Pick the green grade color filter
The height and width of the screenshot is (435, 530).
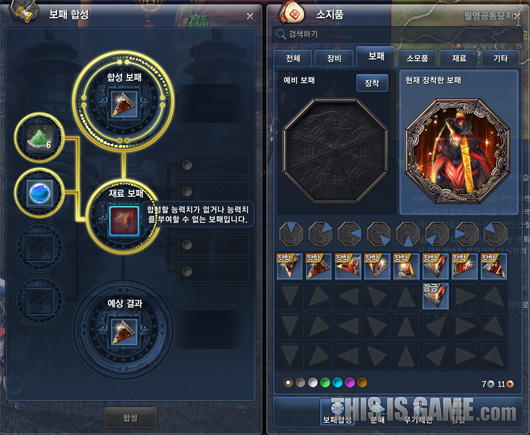(x=325, y=383)
